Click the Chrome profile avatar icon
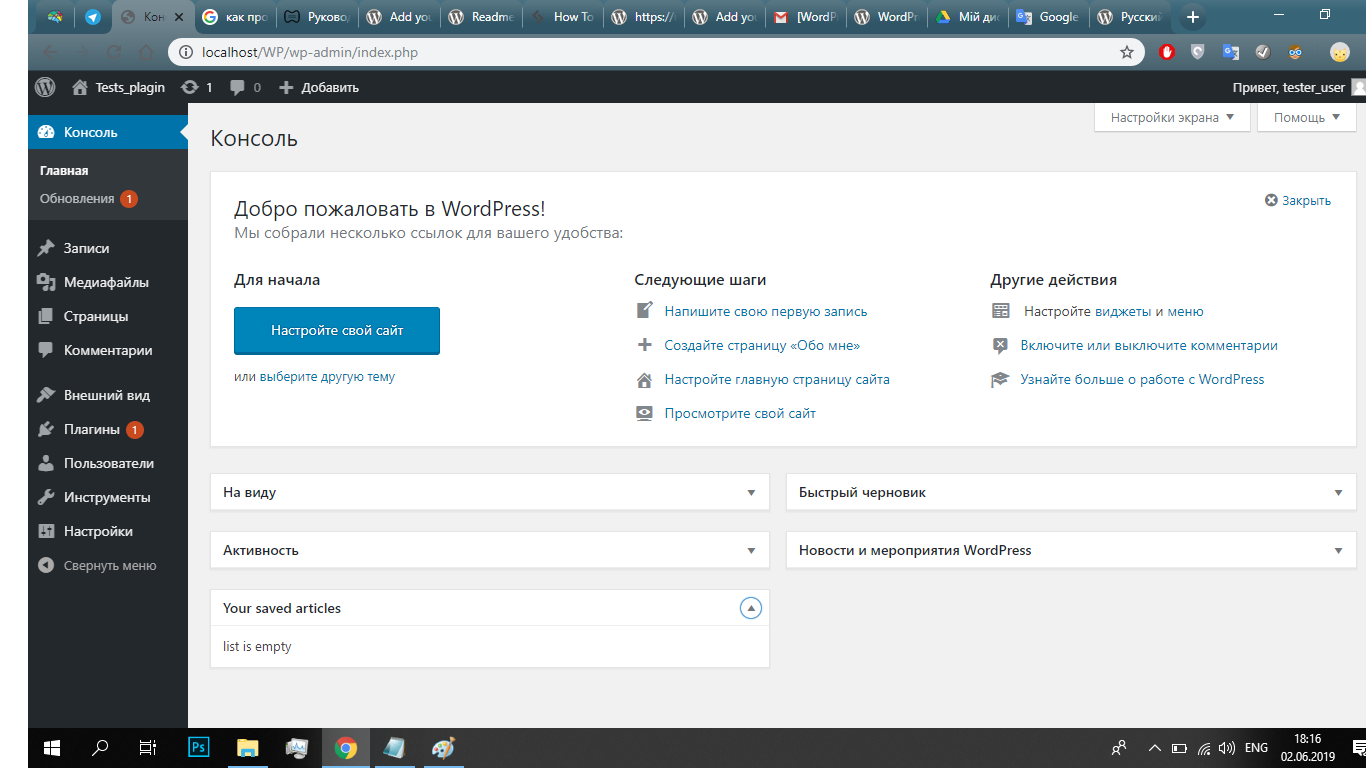Viewport: 1366px width, 768px height. pos(1339,52)
